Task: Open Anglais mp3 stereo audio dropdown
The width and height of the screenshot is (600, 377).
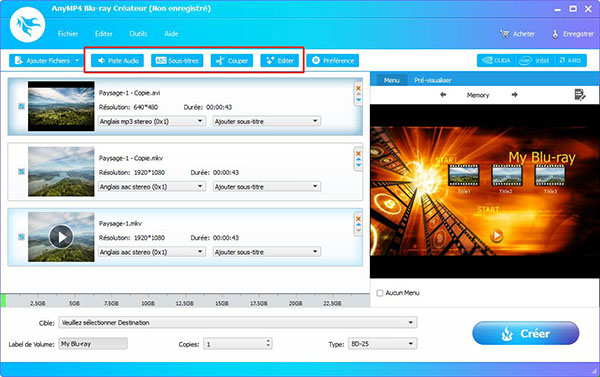Action: (x=152, y=121)
